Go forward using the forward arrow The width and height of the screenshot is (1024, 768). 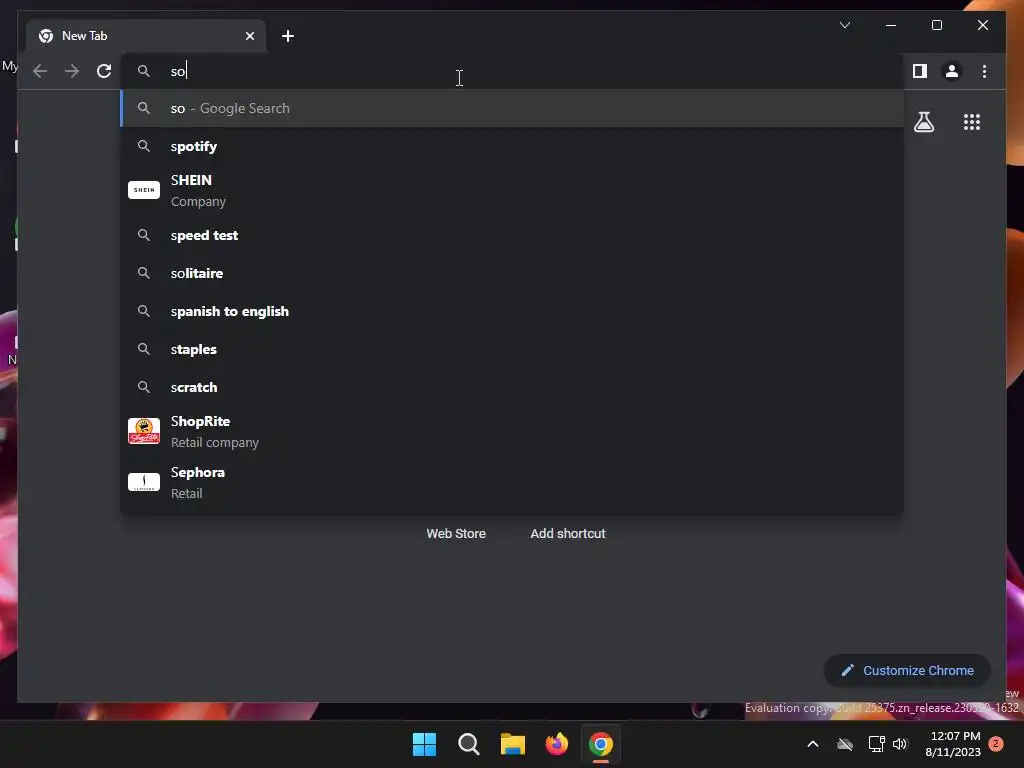72,71
